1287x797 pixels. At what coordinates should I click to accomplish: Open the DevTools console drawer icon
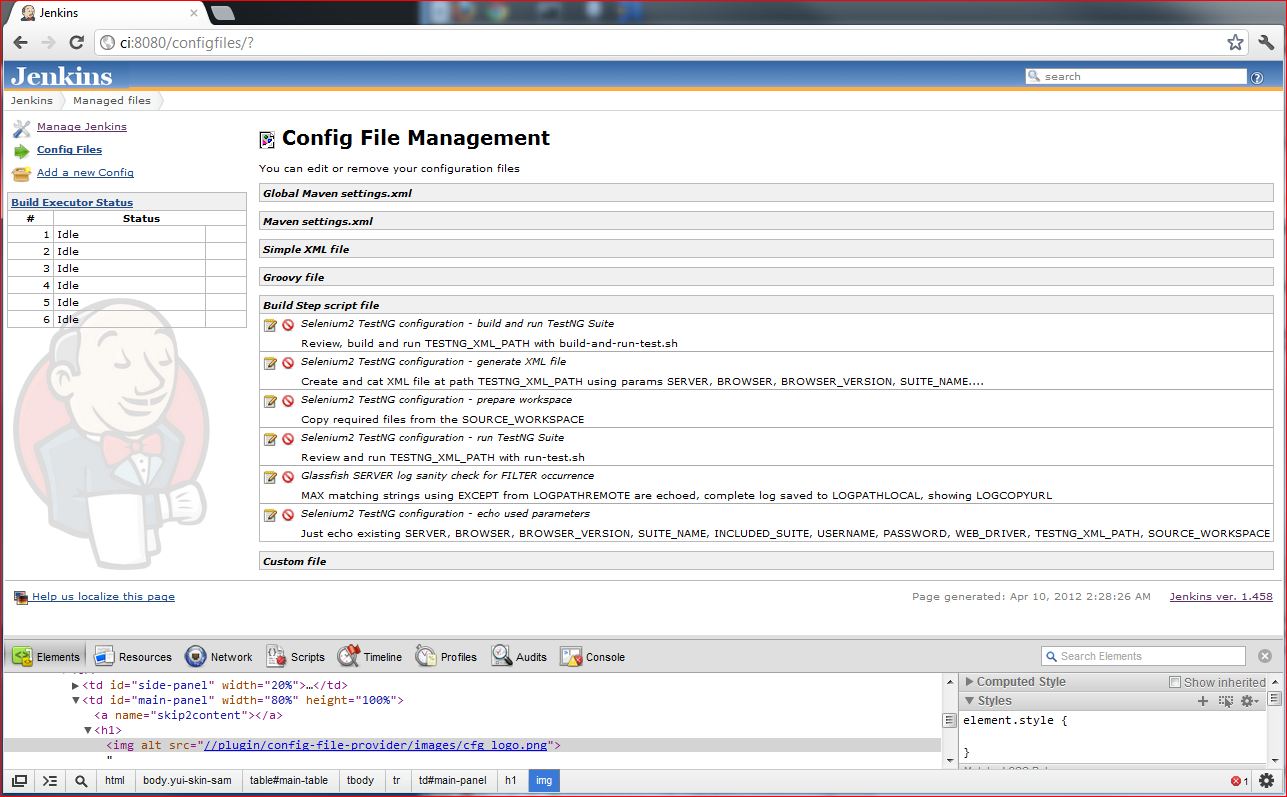click(x=49, y=781)
